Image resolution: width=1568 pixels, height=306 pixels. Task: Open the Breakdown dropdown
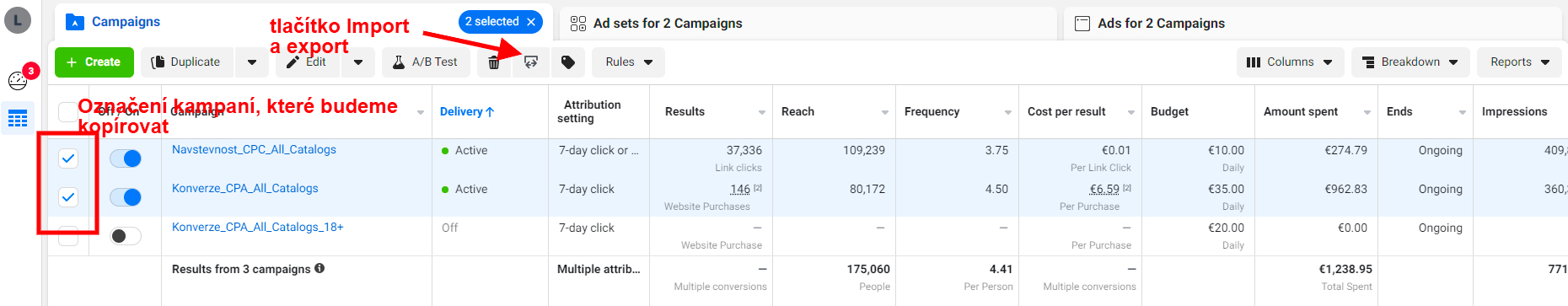point(1410,62)
